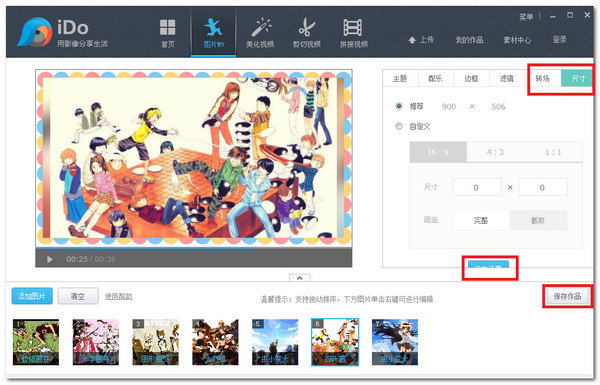This screenshot has width=600, height=385.
Task: Switch to the 配乐 tab
Action: tap(435, 78)
